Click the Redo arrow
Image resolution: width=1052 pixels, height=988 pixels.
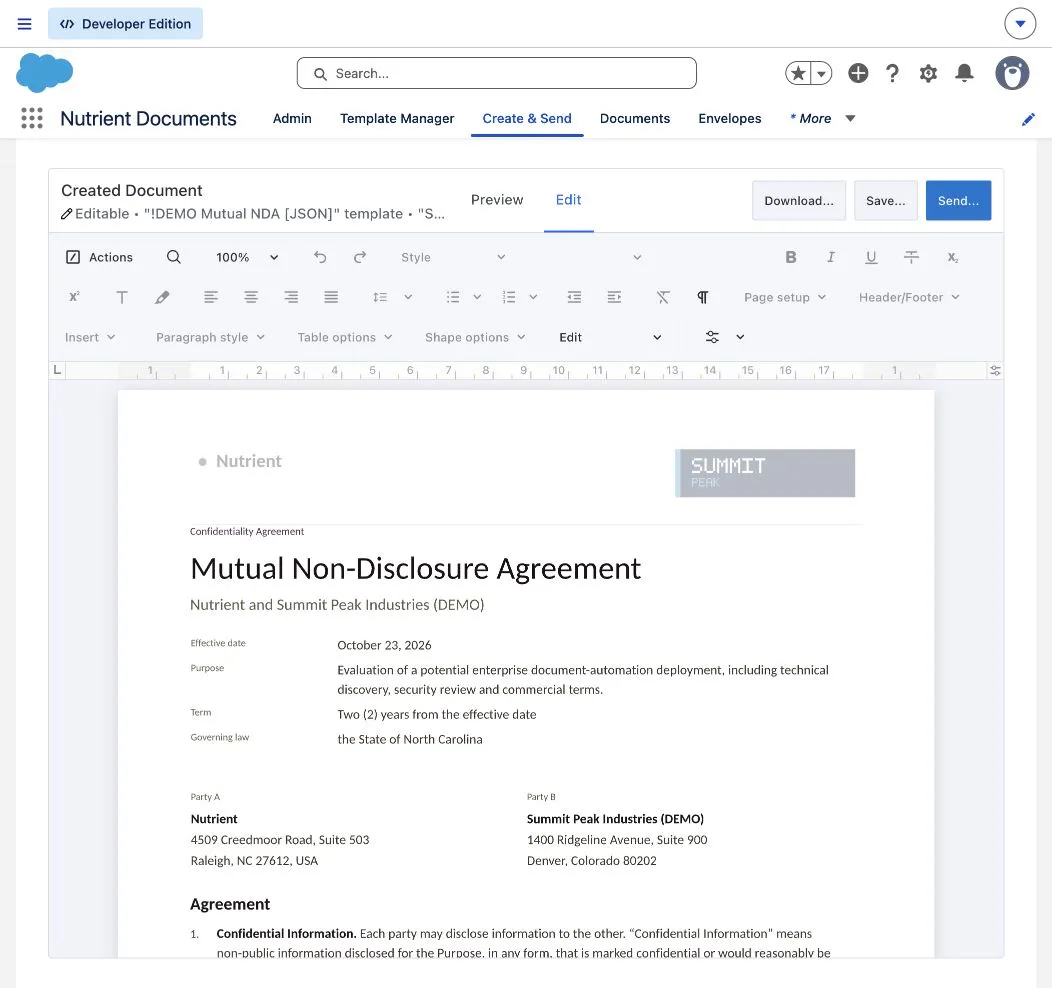(x=360, y=257)
